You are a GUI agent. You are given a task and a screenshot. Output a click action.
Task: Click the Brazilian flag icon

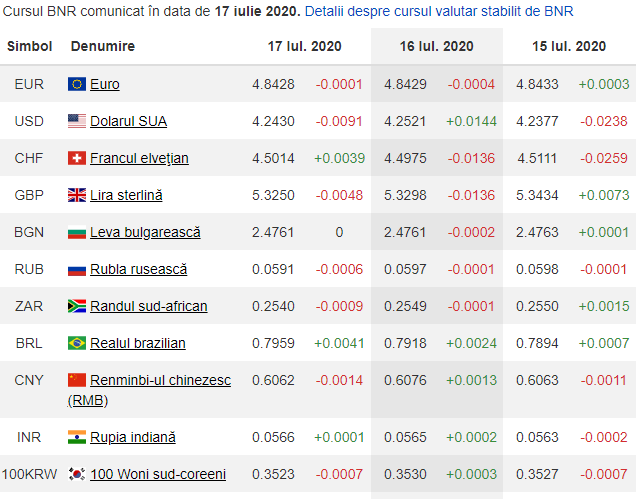click(76, 343)
